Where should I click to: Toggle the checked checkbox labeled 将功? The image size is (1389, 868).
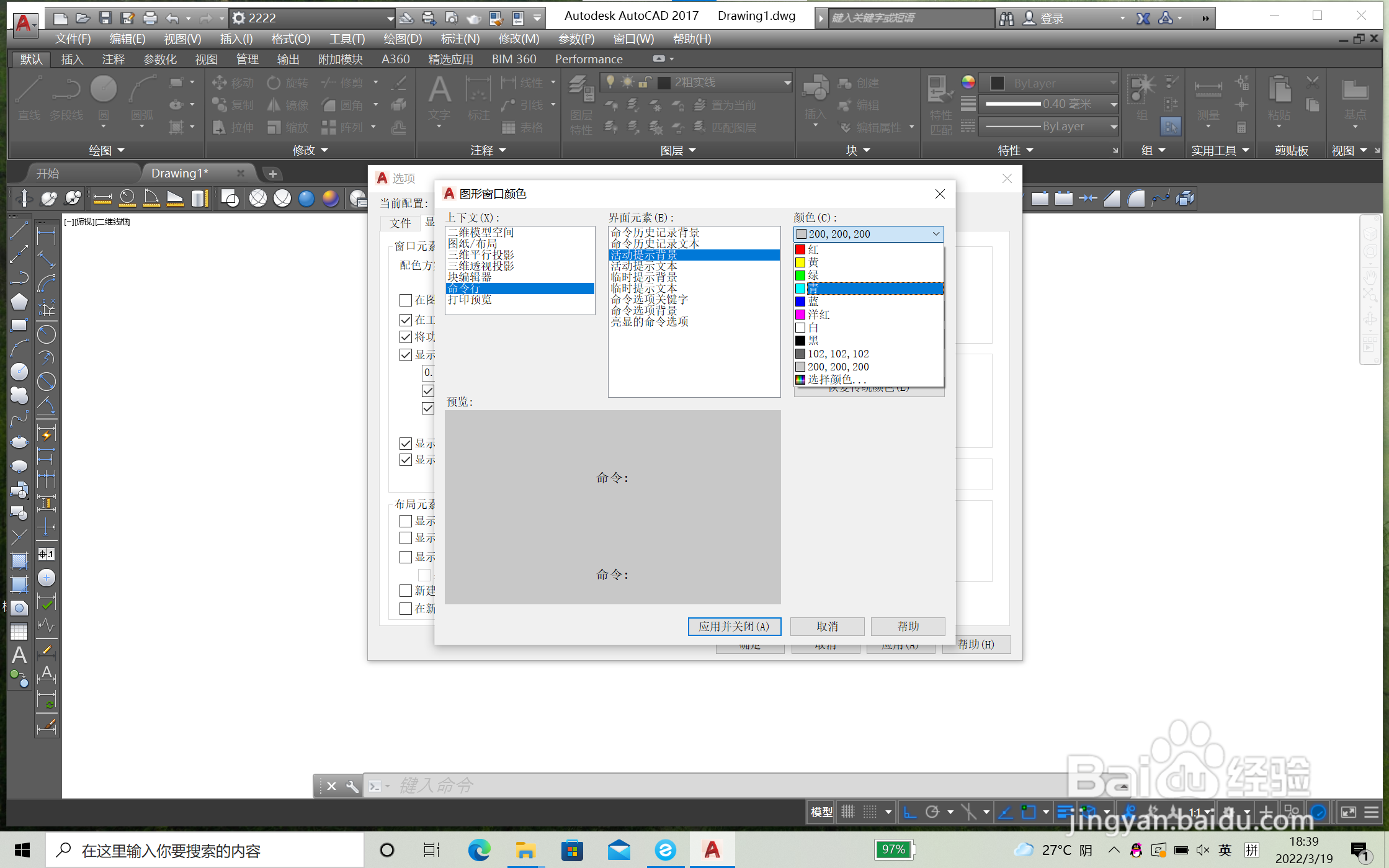[x=406, y=337]
